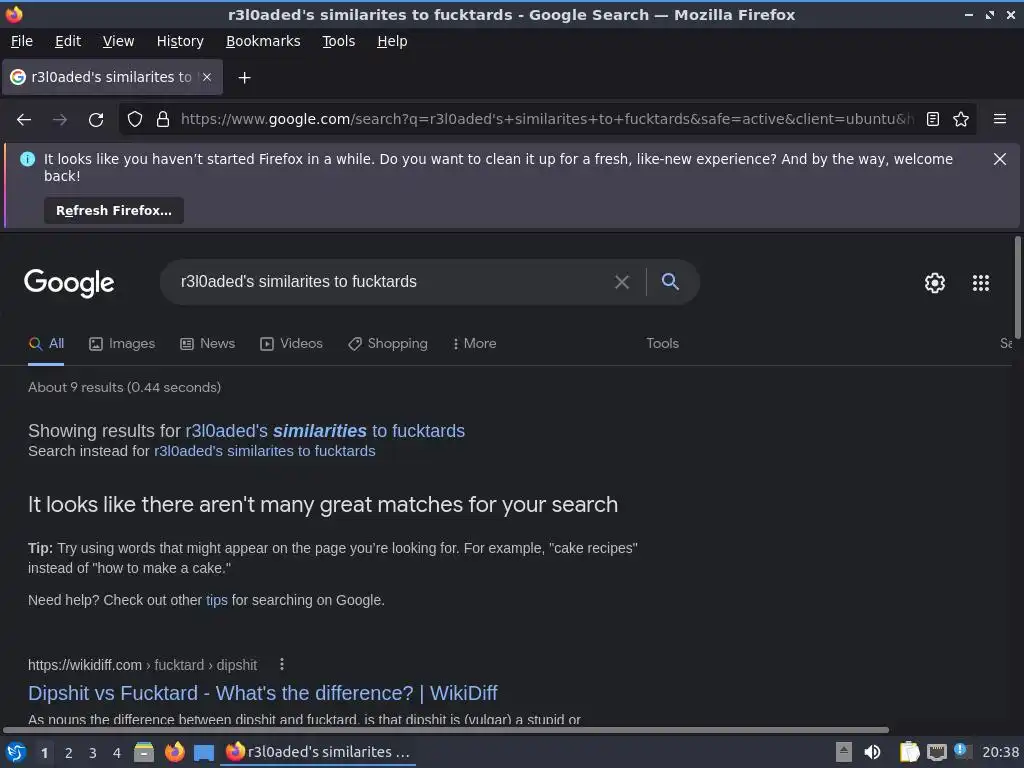This screenshot has width=1024, height=768.
Task: Open the Google apps grid
Action: 981,283
